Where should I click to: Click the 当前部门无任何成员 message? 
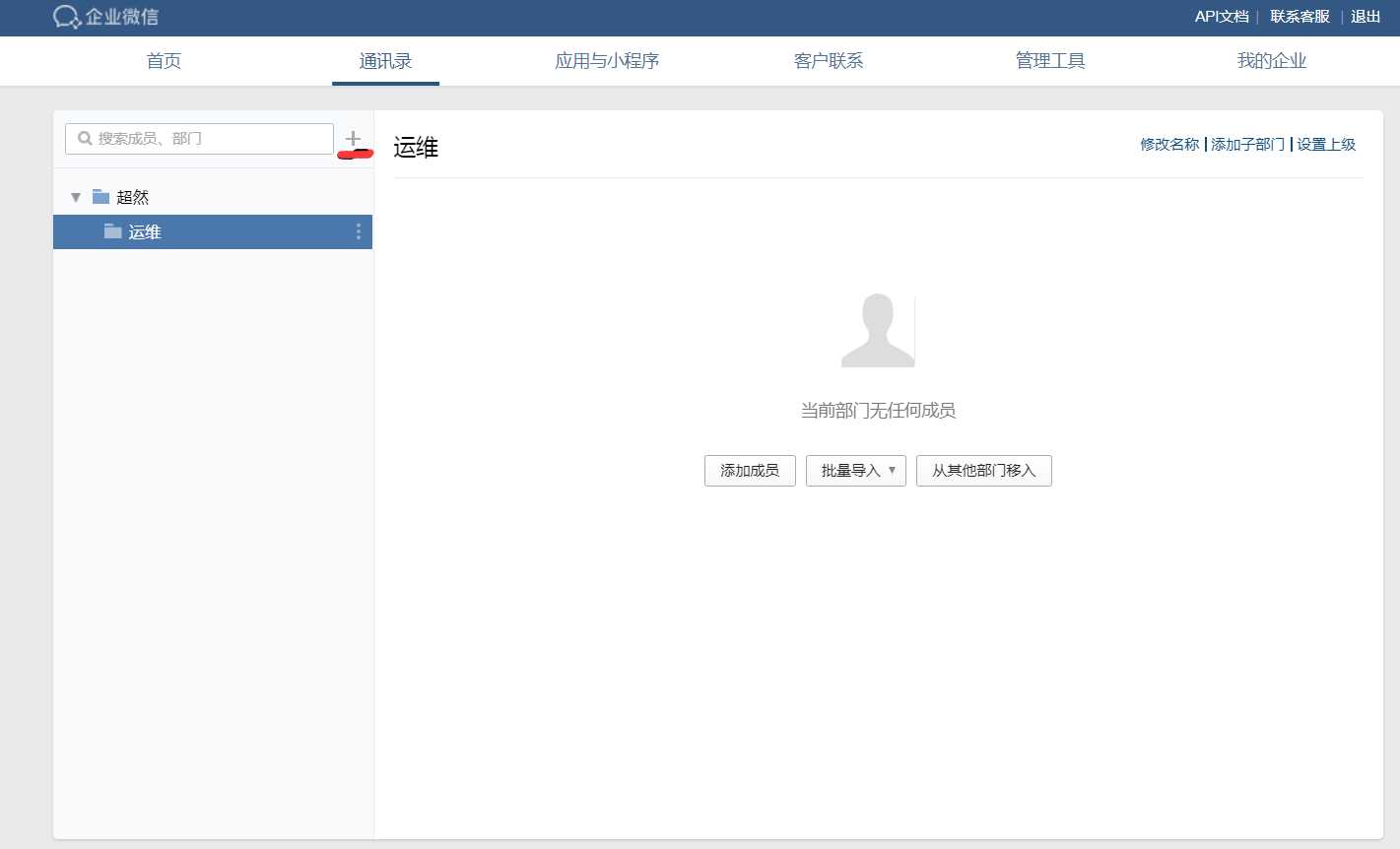(x=878, y=411)
